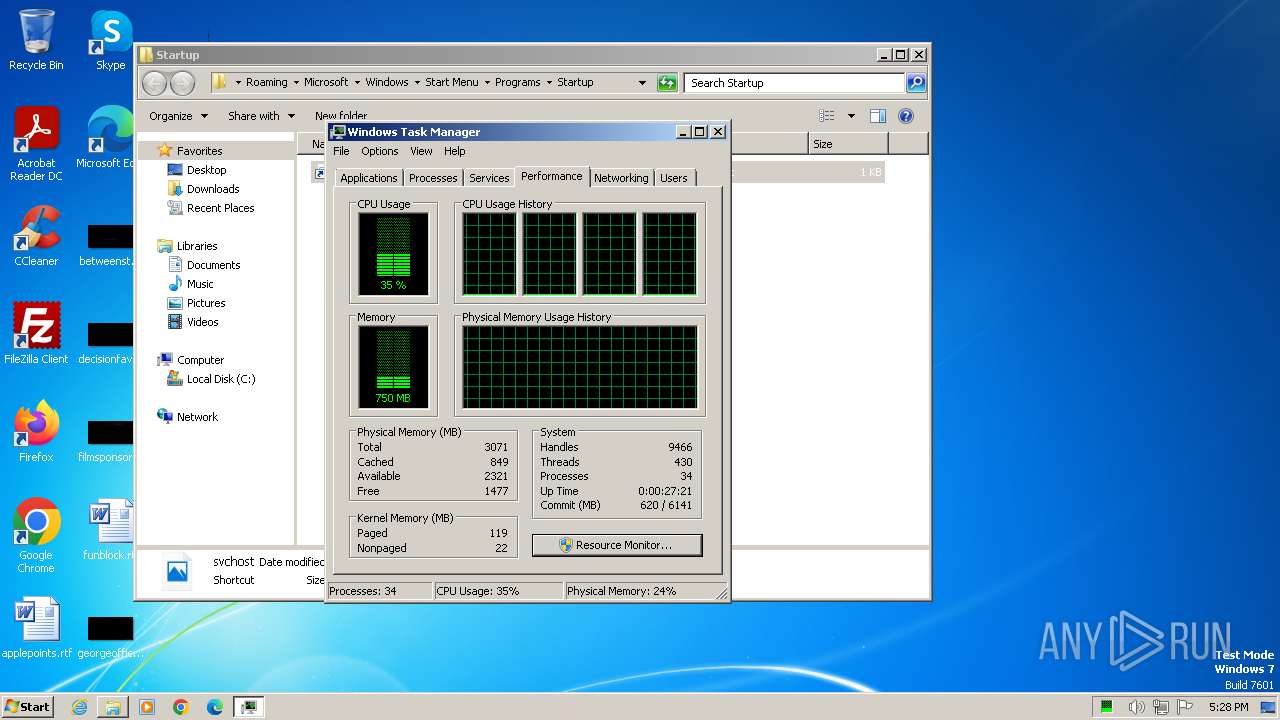Select Favorites in the navigation pane
Viewport: 1280px width, 720px height.
[199, 151]
